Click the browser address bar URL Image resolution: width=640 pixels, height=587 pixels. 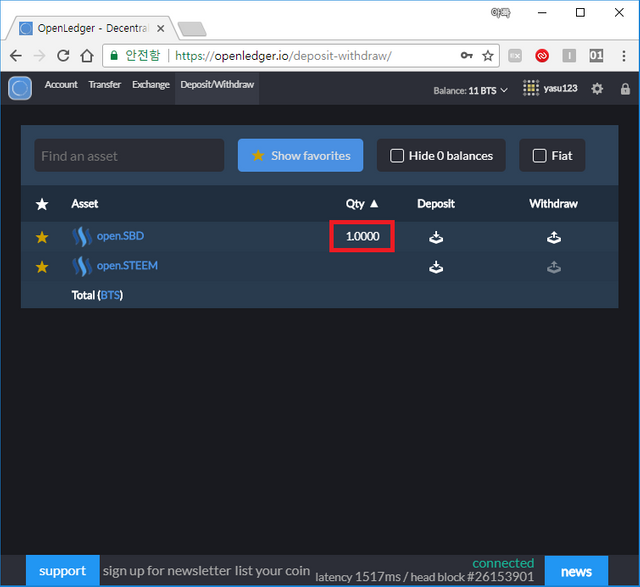pyautogui.click(x=283, y=56)
